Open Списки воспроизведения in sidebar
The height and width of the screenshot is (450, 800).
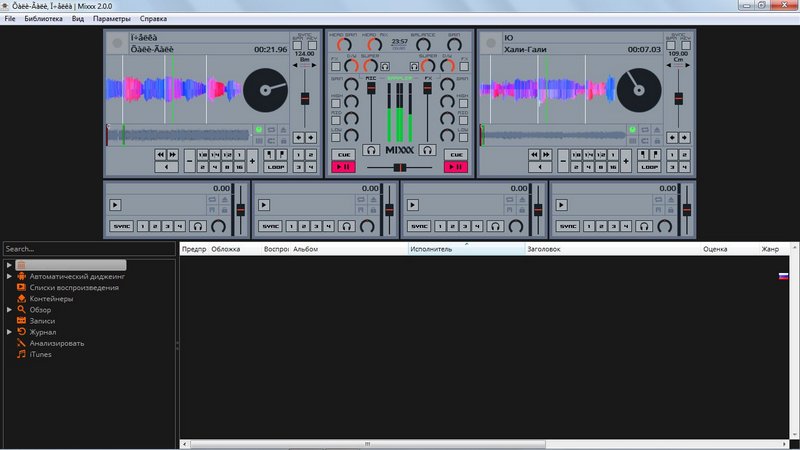click(74, 287)
